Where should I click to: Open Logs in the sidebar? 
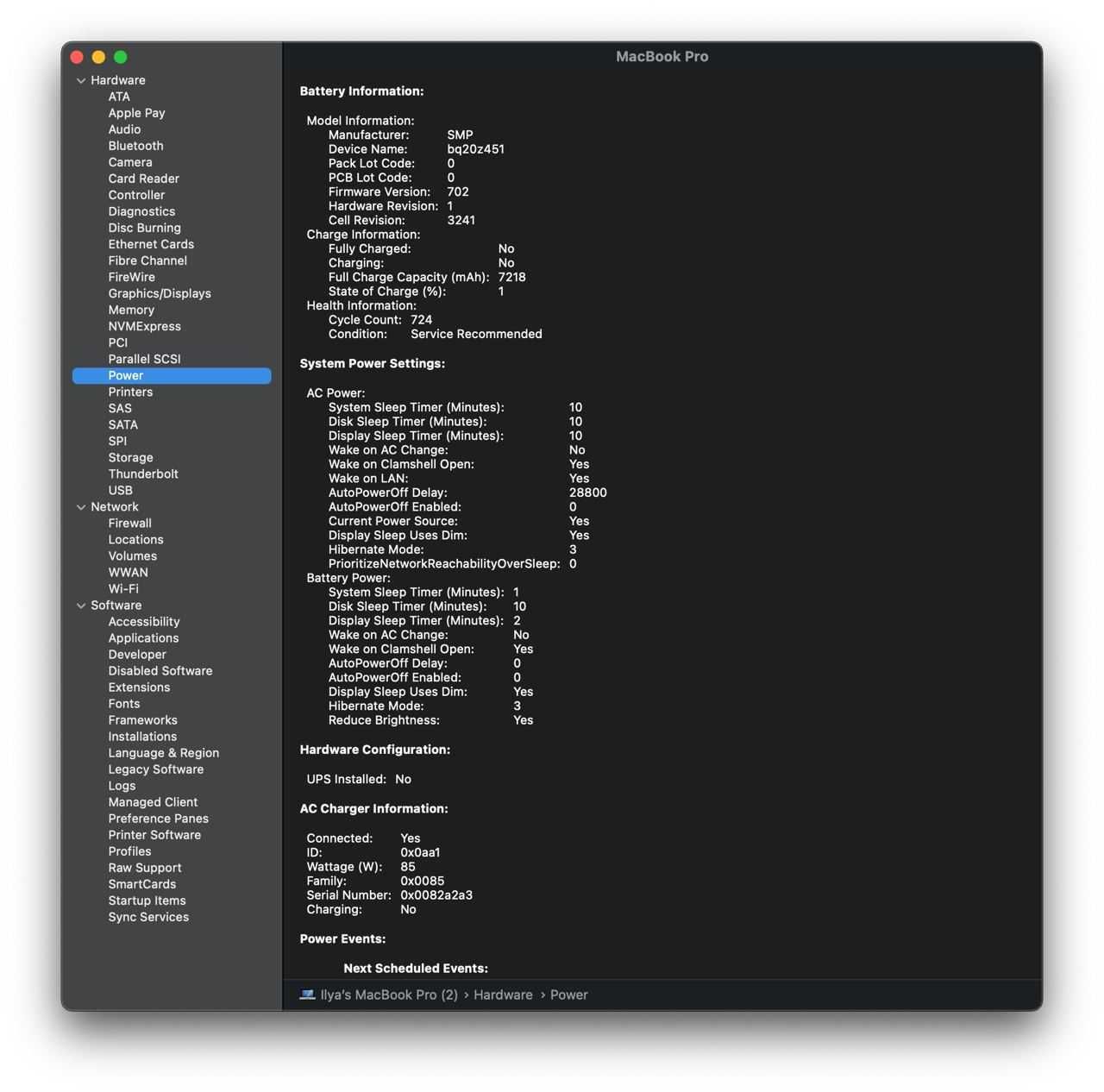pos(122,786)
